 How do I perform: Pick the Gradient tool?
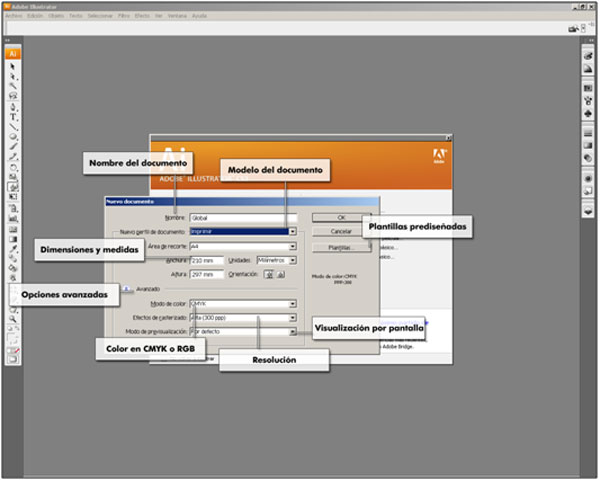pyautogui.click(x=13, y=239)
